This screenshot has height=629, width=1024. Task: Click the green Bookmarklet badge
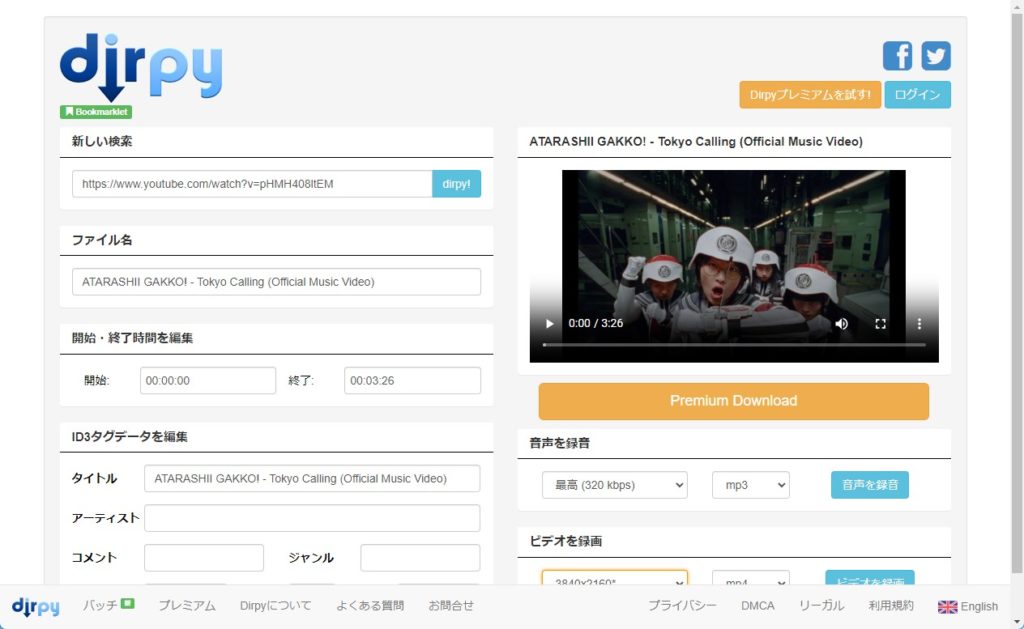(96, 112)
